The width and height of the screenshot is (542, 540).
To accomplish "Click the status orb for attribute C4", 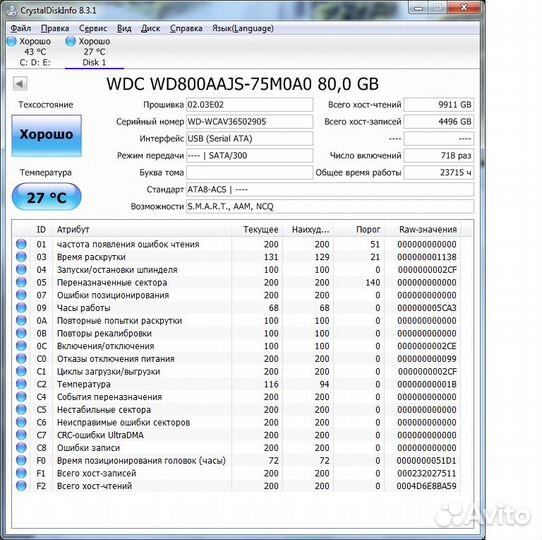I will tap(21, 397).
